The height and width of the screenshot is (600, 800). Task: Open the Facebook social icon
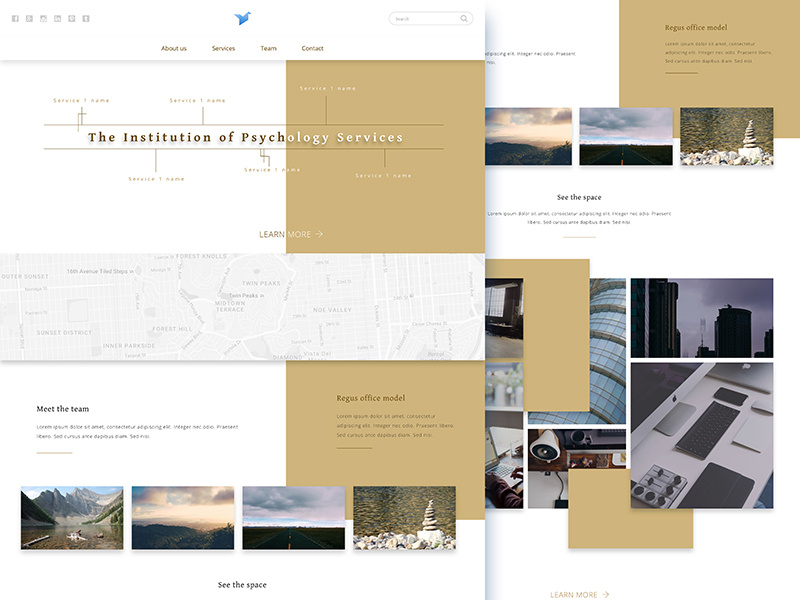(15, 18)
